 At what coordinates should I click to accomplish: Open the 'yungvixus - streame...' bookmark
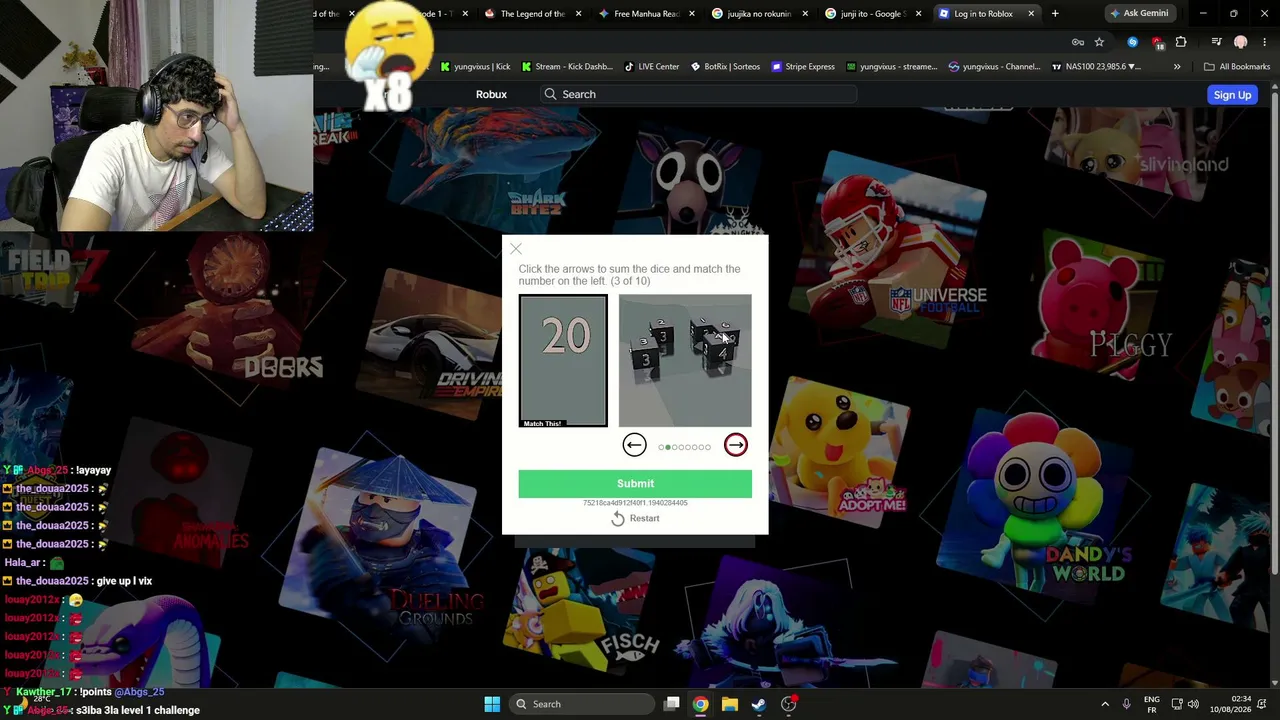[x=891, y=67]
